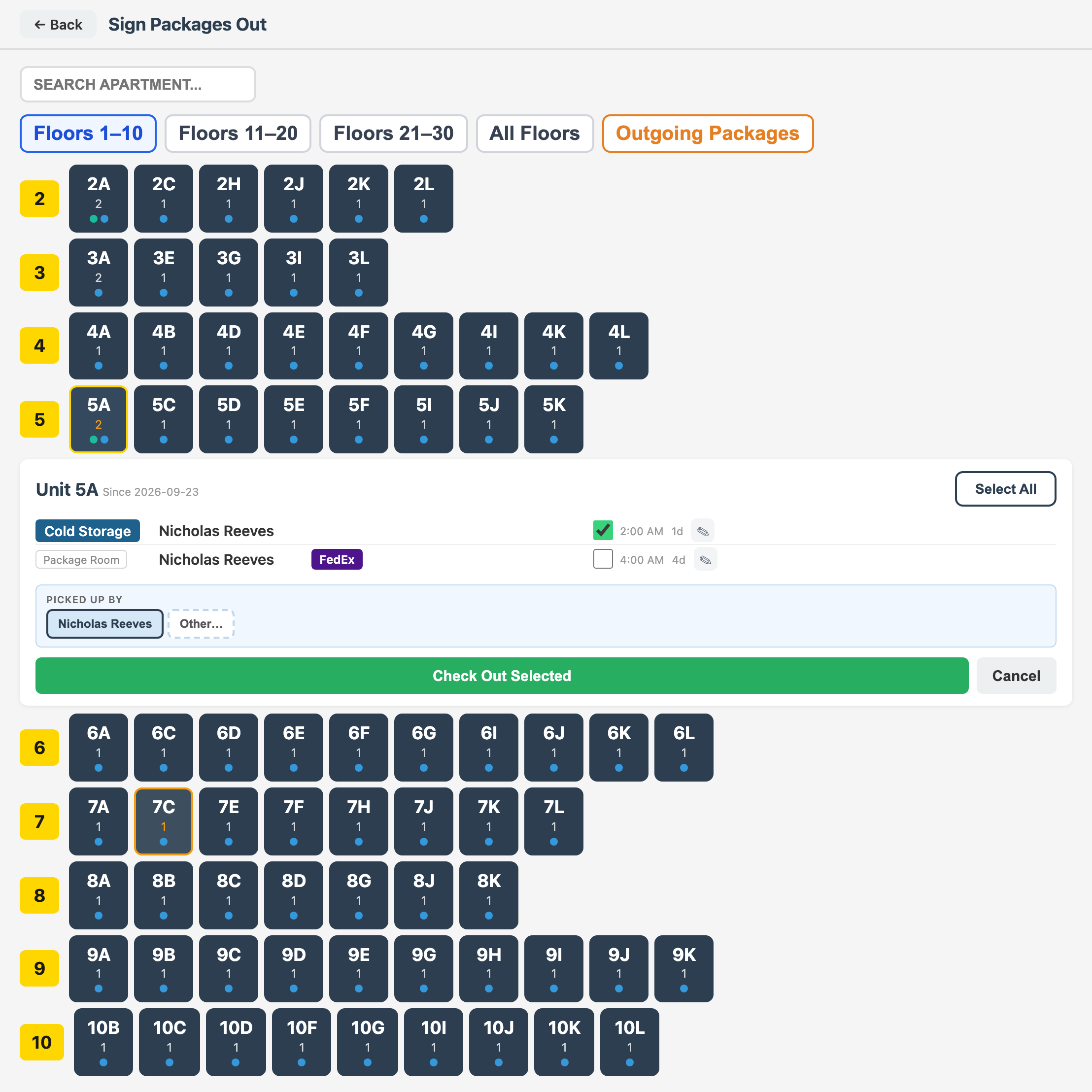The height and width of the screenshot is (1092, 1092).
Task: Expand apartment 4L packages
Action: [x=619, y=346]
